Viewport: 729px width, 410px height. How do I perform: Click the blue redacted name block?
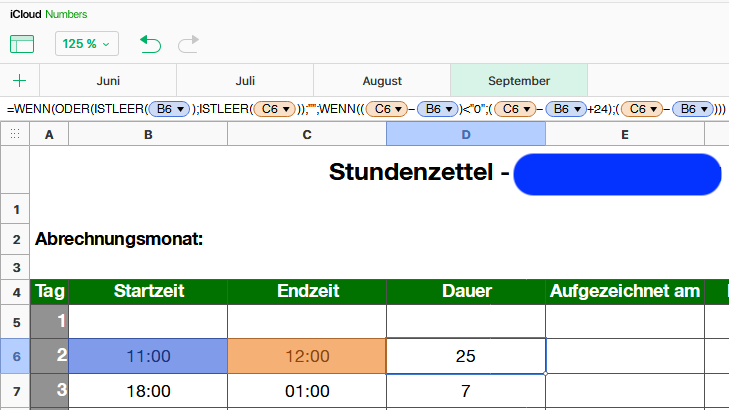[x=617, y=174]
